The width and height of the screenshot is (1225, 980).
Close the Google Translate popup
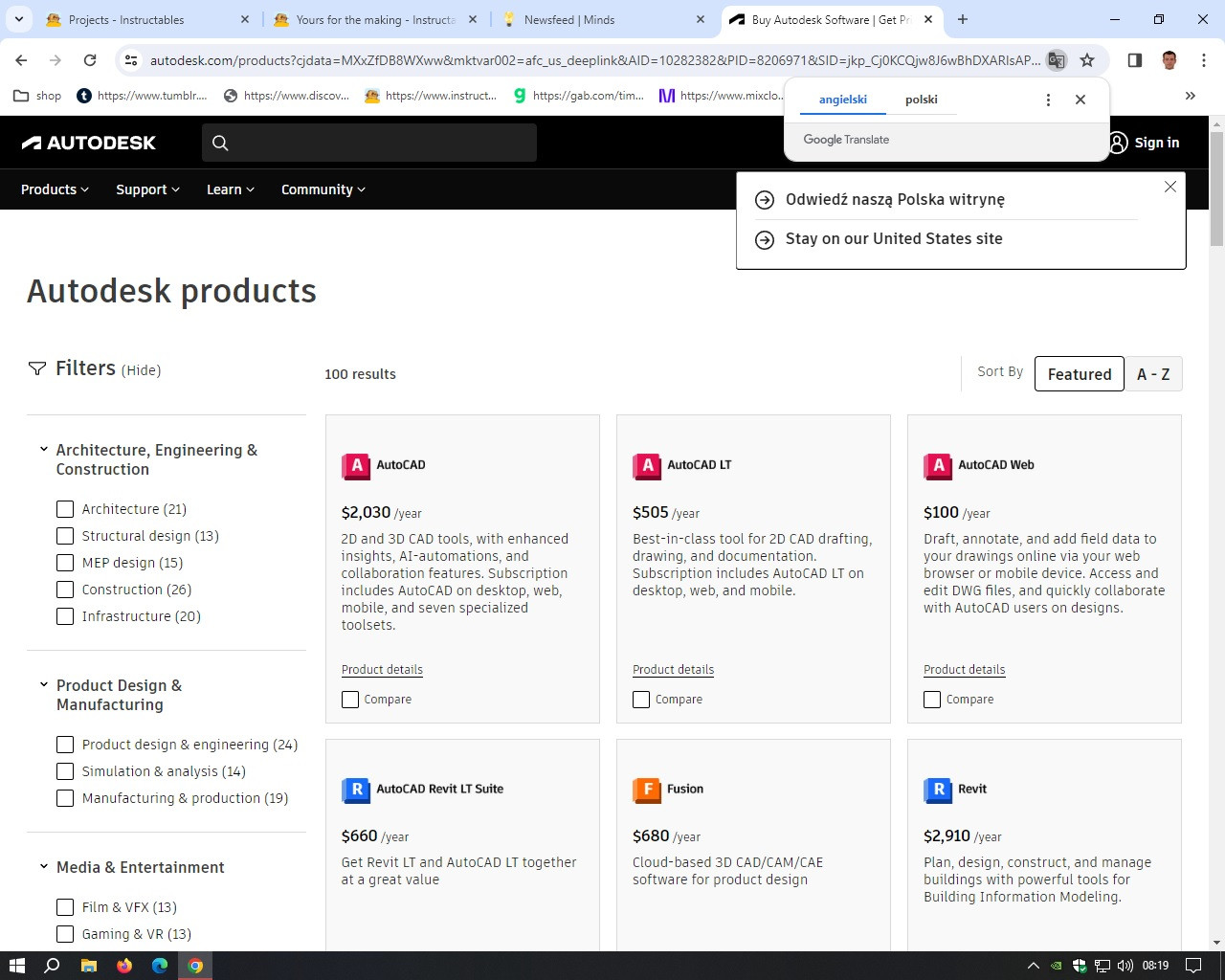(1080, 100)
